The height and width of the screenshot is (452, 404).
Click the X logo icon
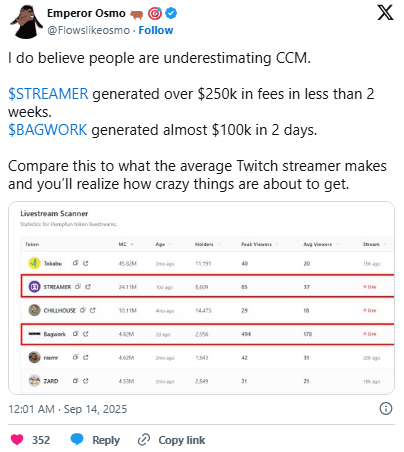[385, 13]
